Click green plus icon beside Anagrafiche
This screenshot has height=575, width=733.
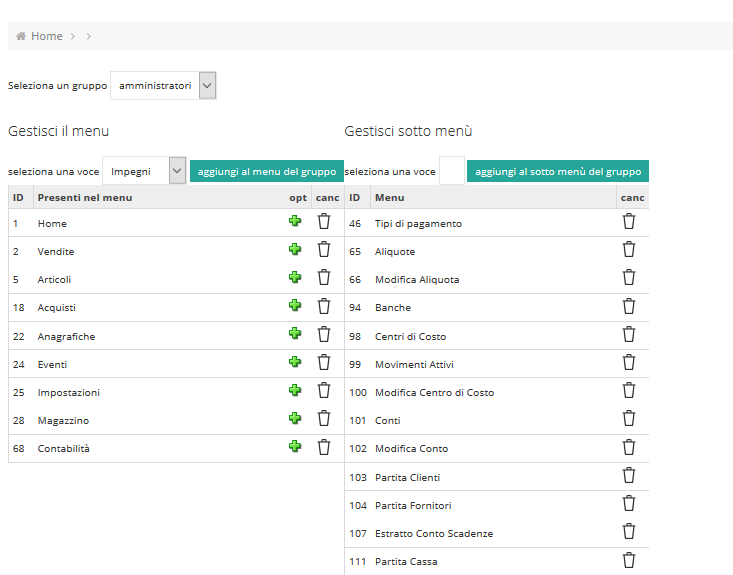[x=295, y=333]
